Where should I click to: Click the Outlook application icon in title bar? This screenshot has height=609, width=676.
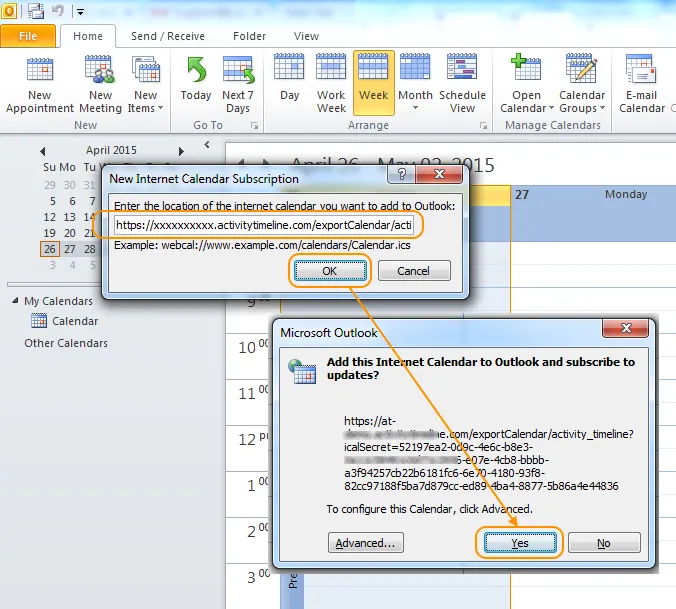[9, 11]
